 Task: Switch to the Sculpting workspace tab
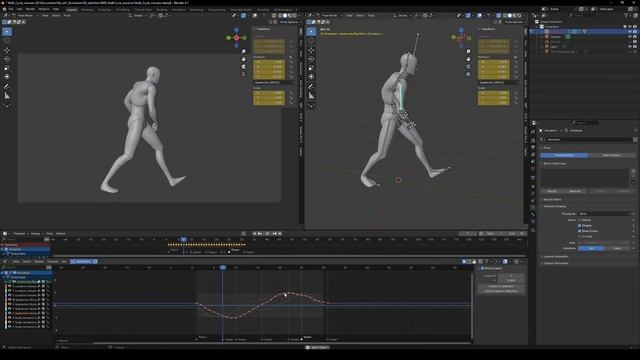tap(104, 9)
